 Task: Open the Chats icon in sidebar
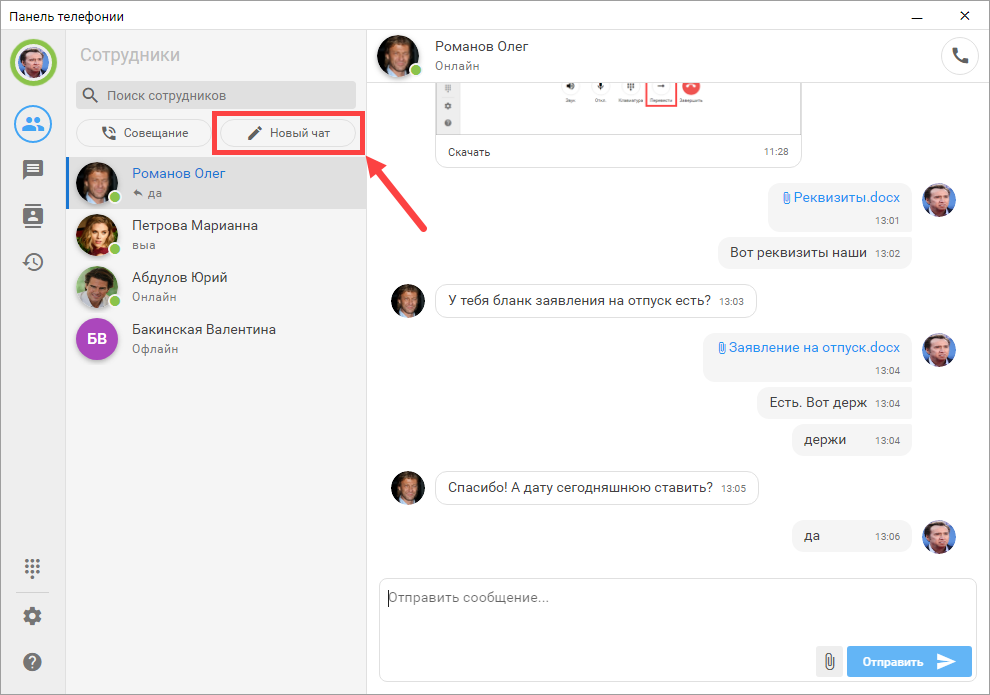[x=33, y=170]
